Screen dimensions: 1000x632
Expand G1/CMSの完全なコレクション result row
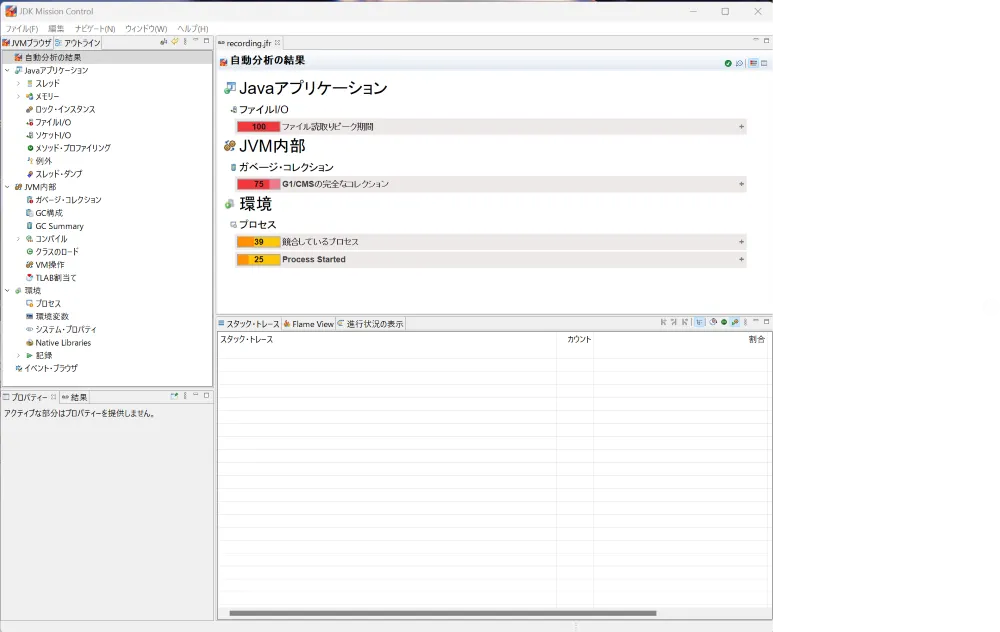click(741, 184)
